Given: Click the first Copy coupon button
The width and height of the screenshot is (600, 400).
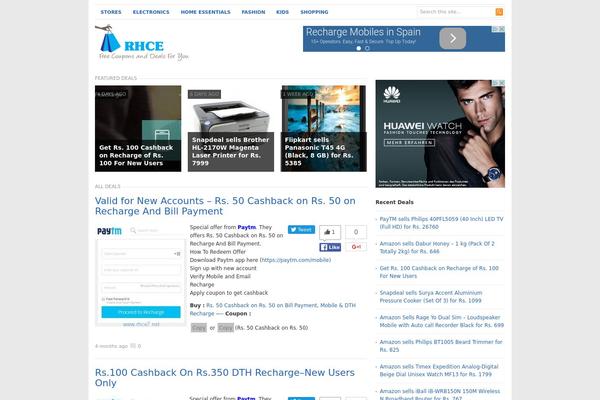Looking at the screenshot, I should (199, 328).
